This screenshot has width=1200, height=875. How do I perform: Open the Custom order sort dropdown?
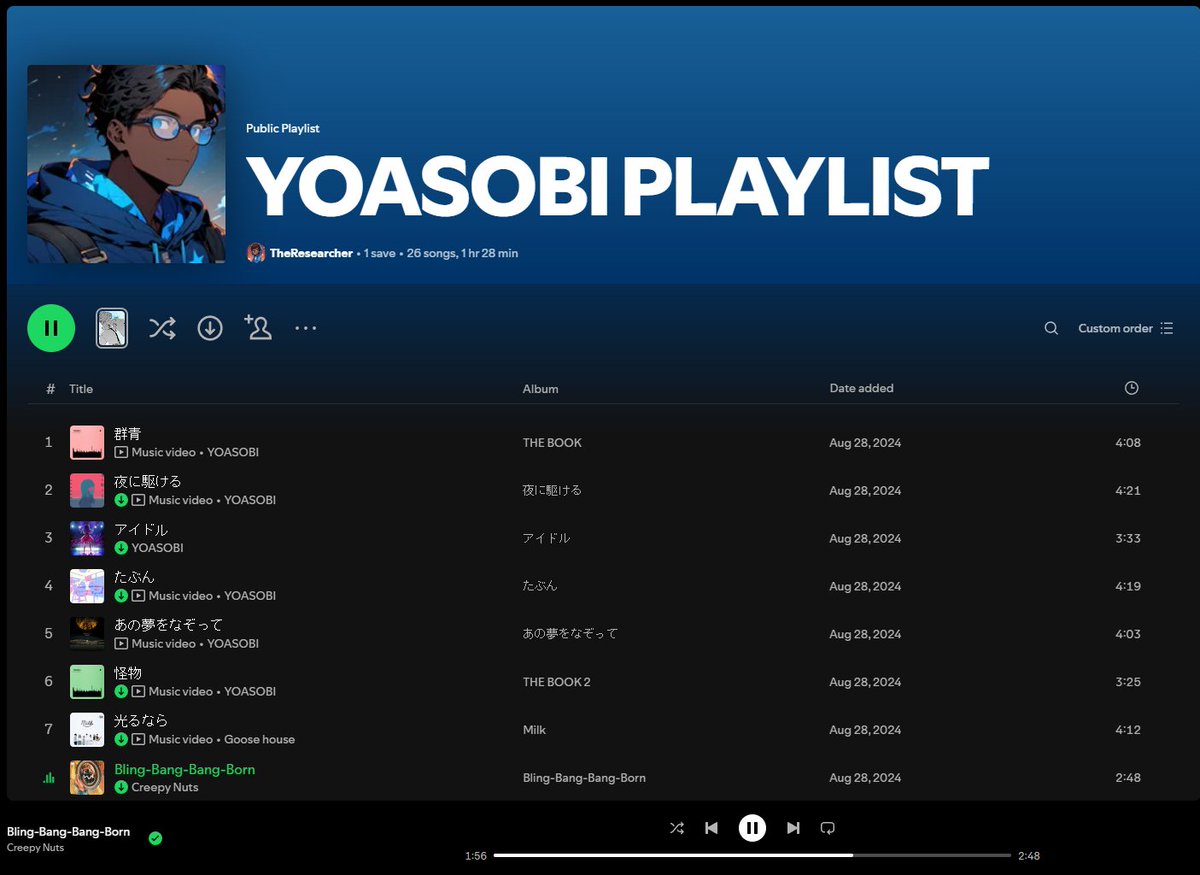(1126, 328)
